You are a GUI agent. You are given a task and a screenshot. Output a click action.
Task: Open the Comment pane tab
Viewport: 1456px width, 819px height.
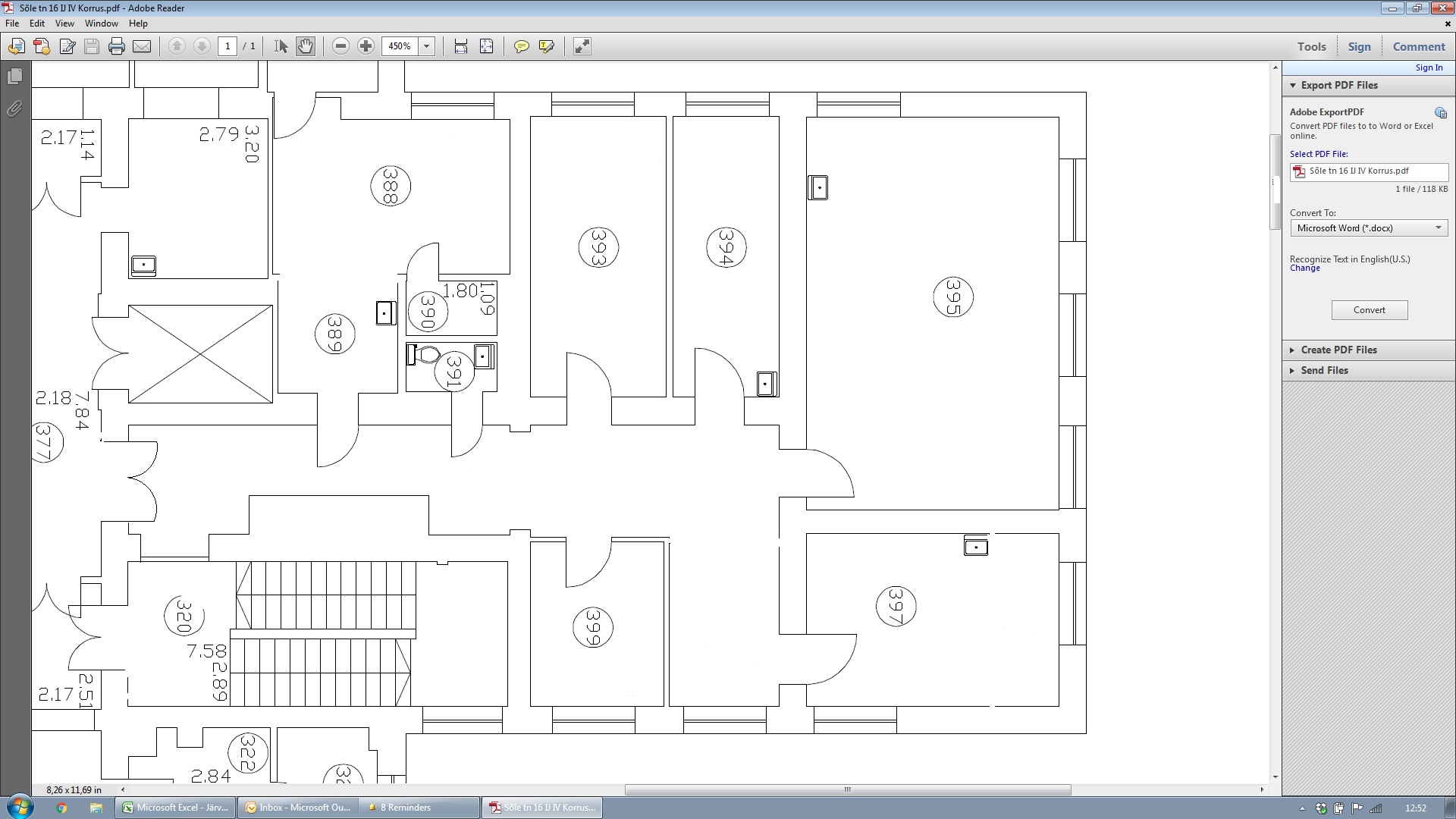1418,47
